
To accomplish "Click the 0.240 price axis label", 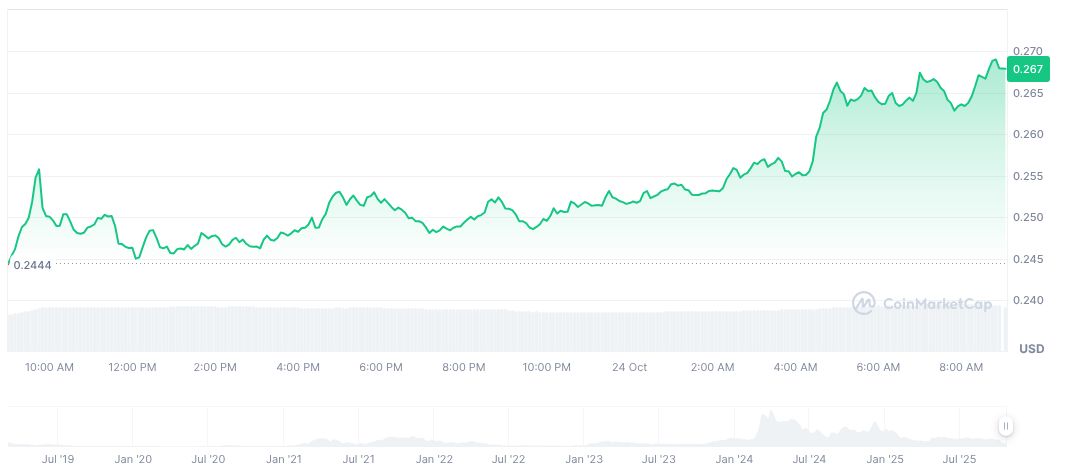I will coord(1028,300).
